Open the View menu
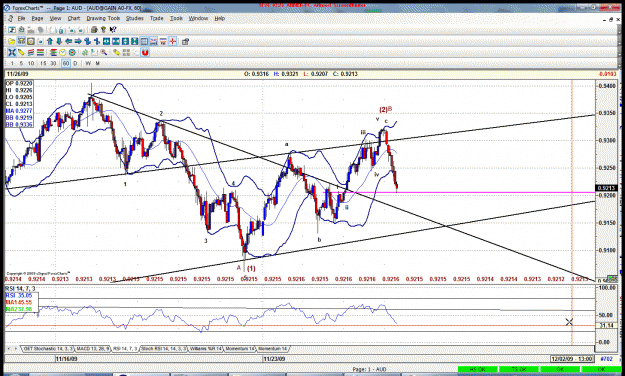 pyautogui.click(x=55, y=18)
